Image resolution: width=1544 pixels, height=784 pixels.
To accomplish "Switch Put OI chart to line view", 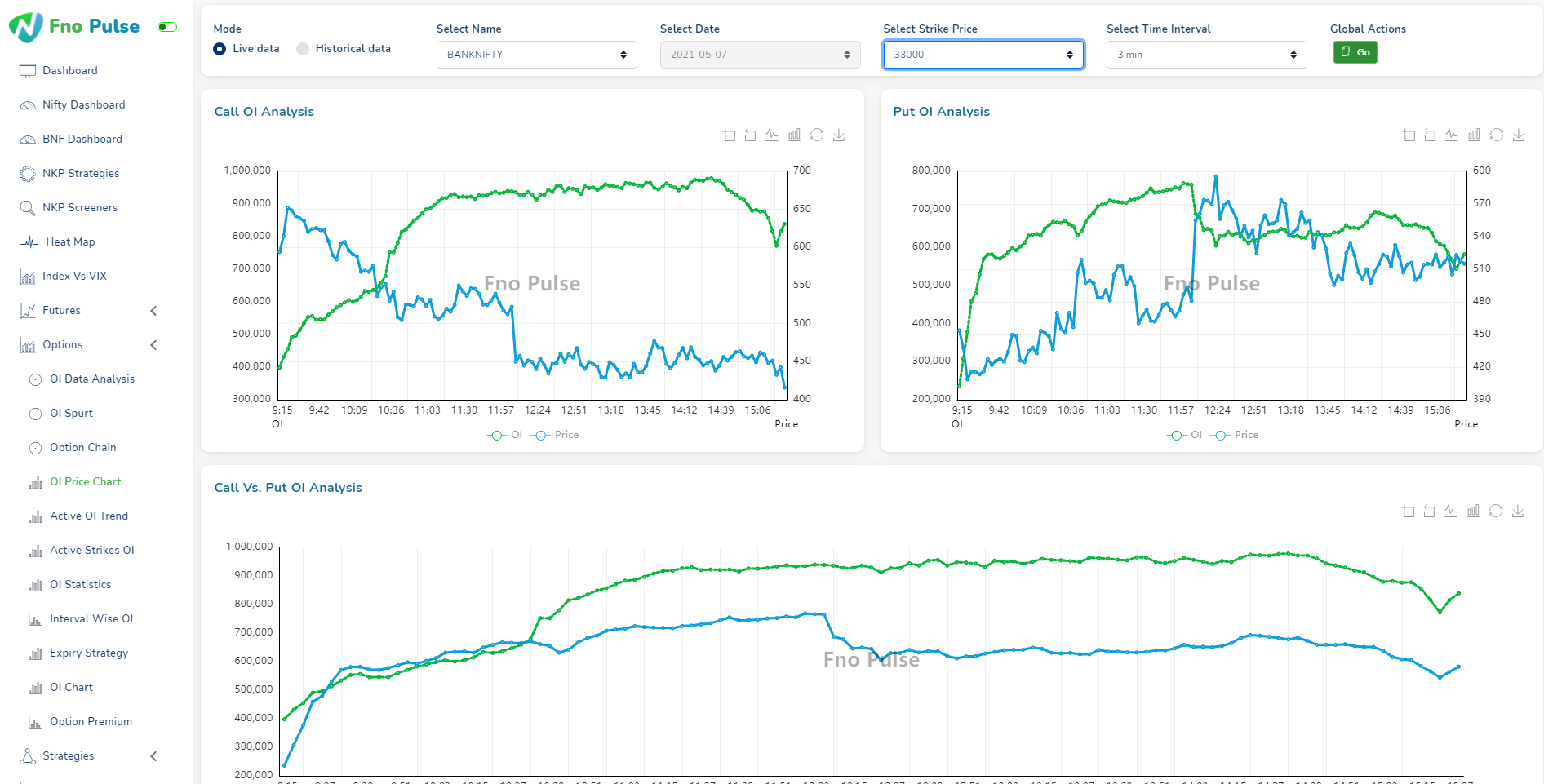I will (x=1452, y=135).
